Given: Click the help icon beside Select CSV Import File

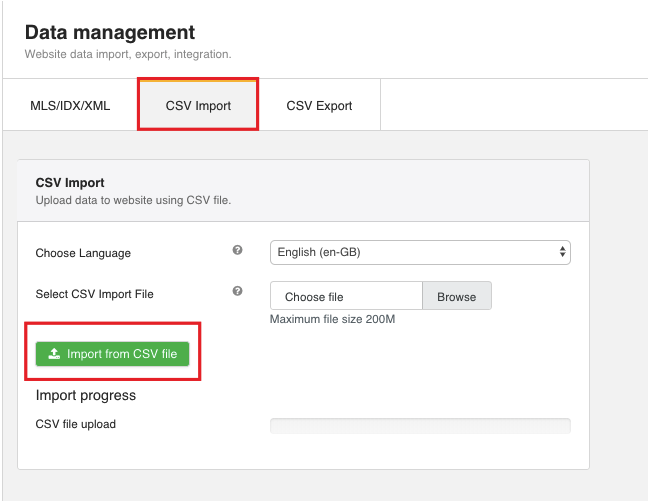Looking at the screenshot, I should click(237, 292).
